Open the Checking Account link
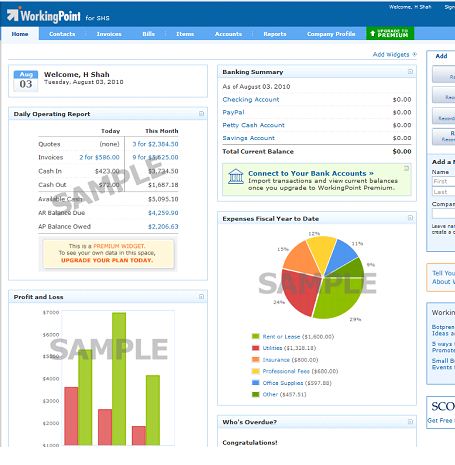Image resolution: width=455 pixels, height=465 pixels. [x=251, y=99]
